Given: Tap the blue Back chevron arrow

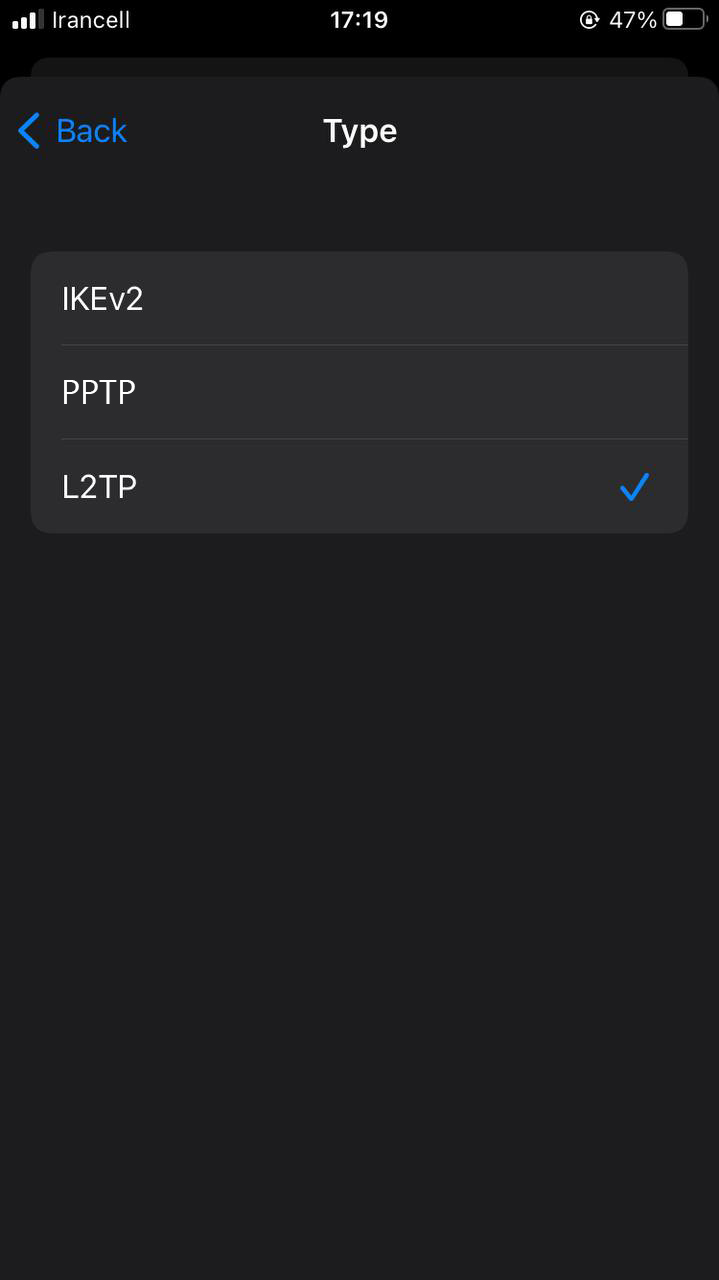Looking at the screenshot, I should point(29,131).
